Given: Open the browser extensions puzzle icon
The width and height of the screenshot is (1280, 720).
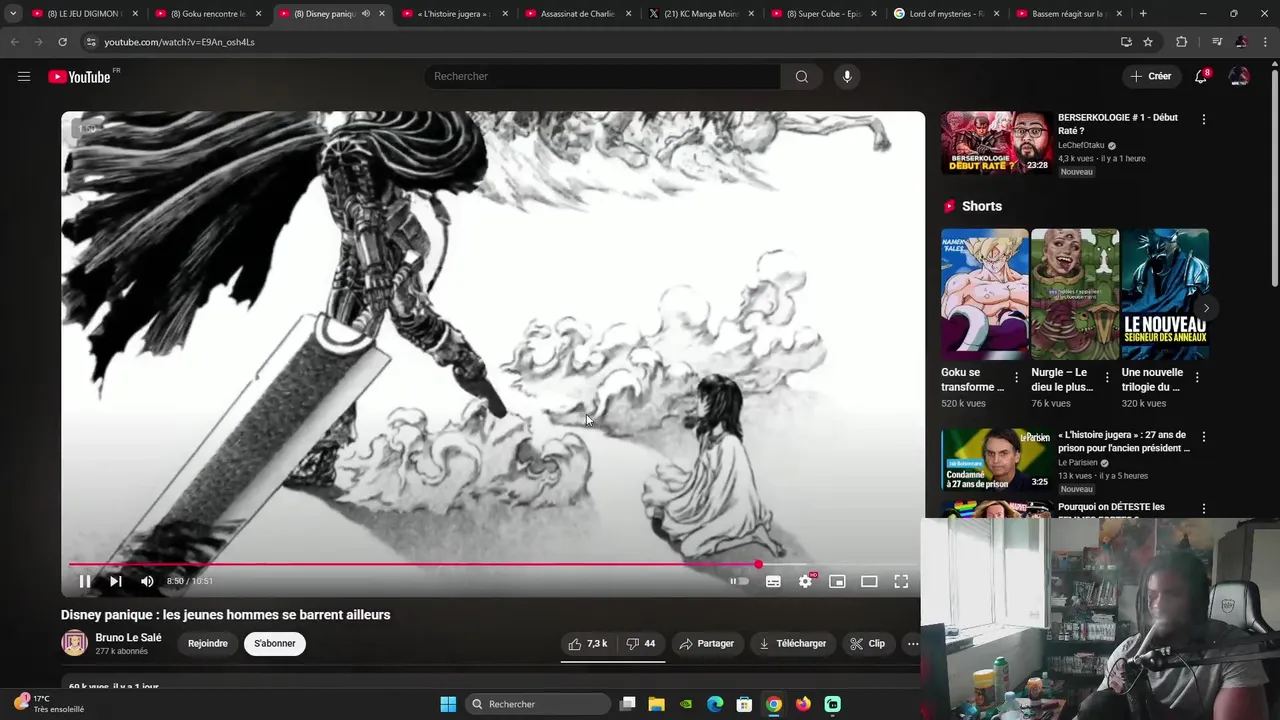Looking at the screenshot, I should pos(1181,42).
